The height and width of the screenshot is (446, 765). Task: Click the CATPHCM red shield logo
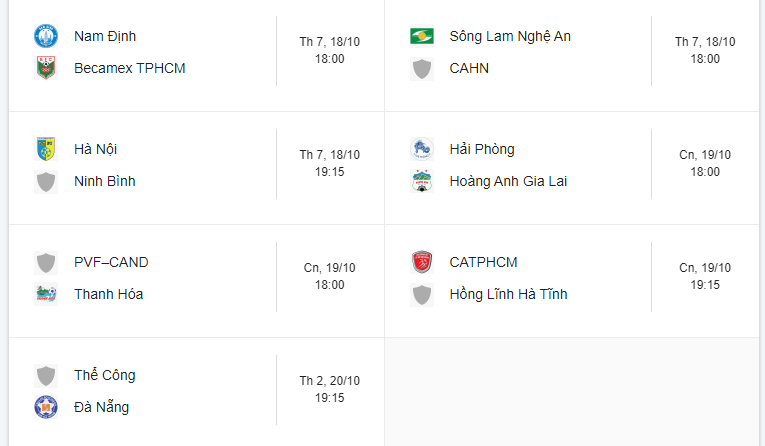click(x=421, y=263)
